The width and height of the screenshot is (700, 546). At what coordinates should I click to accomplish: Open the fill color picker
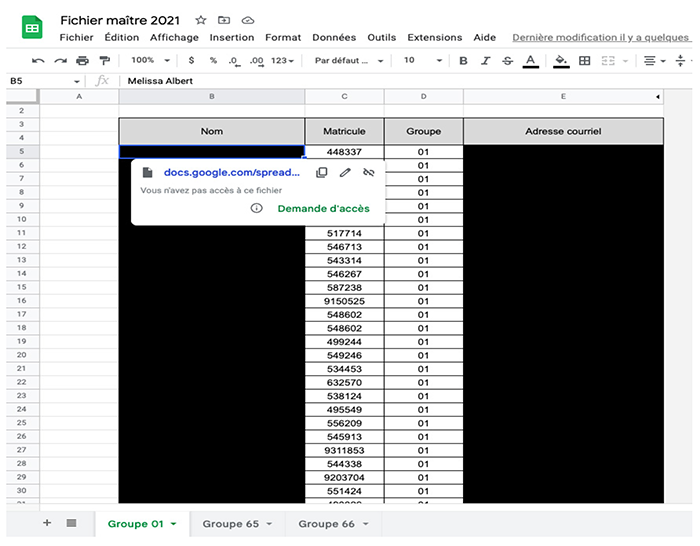561,61
